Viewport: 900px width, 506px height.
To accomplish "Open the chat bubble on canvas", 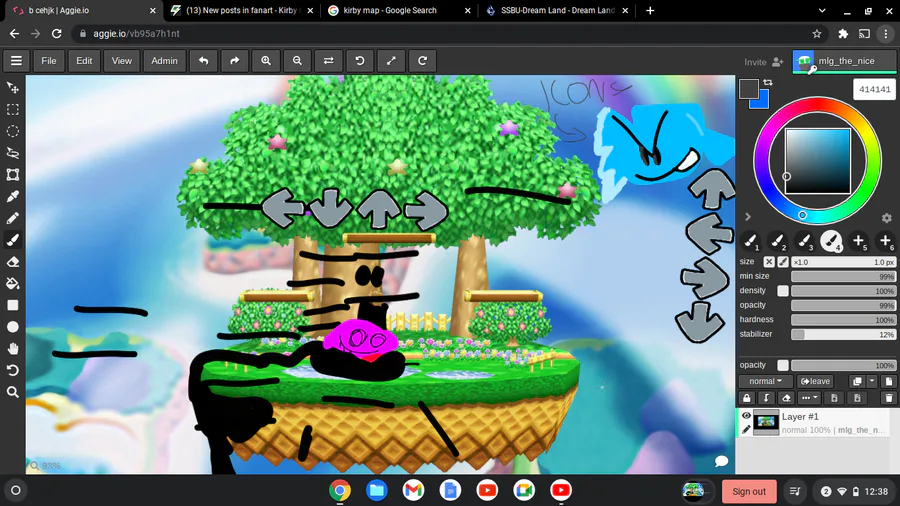I will (721, 461).
